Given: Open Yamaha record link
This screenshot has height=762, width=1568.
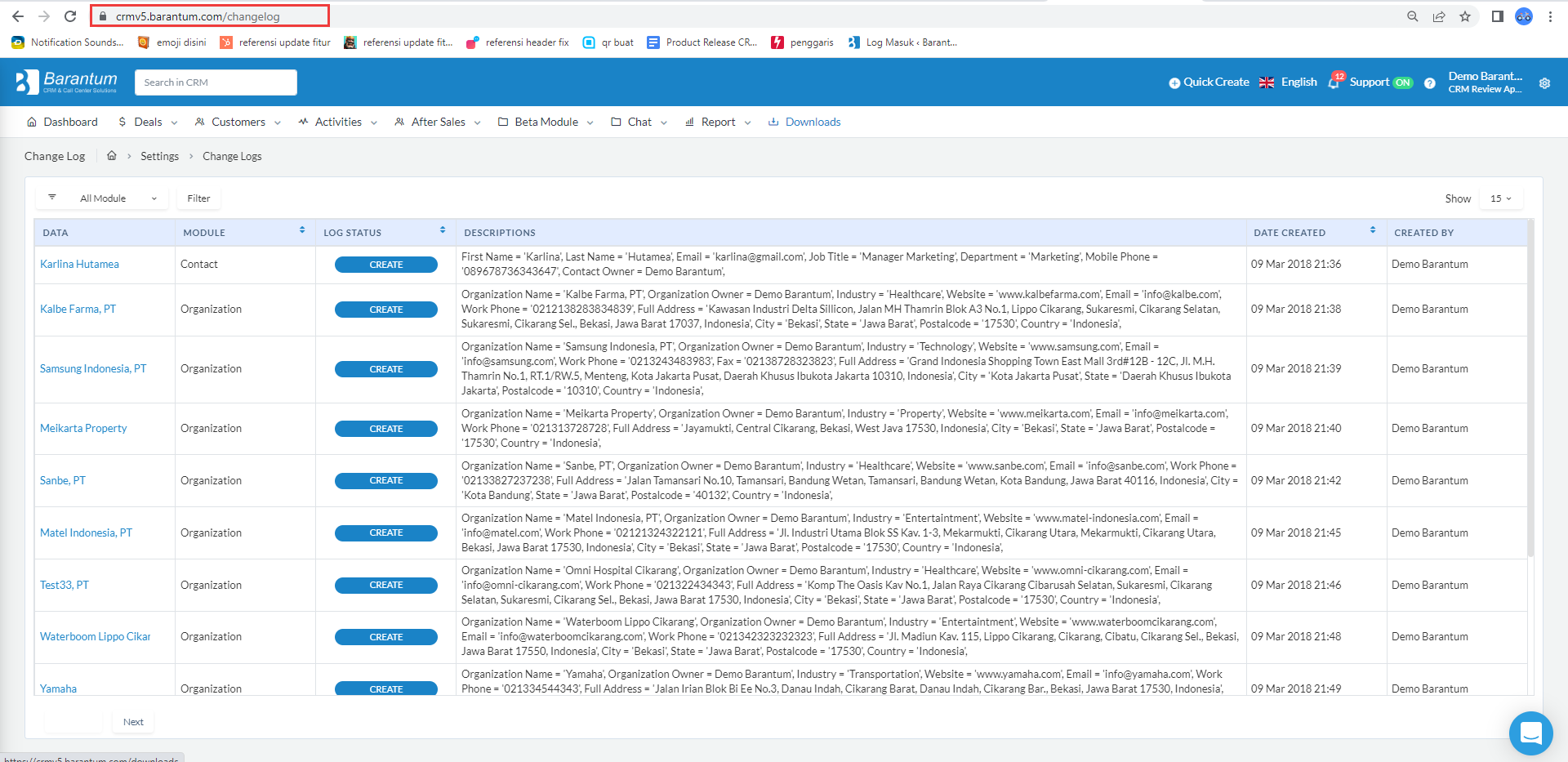Looking at the screenshot, I should [58, 688].
